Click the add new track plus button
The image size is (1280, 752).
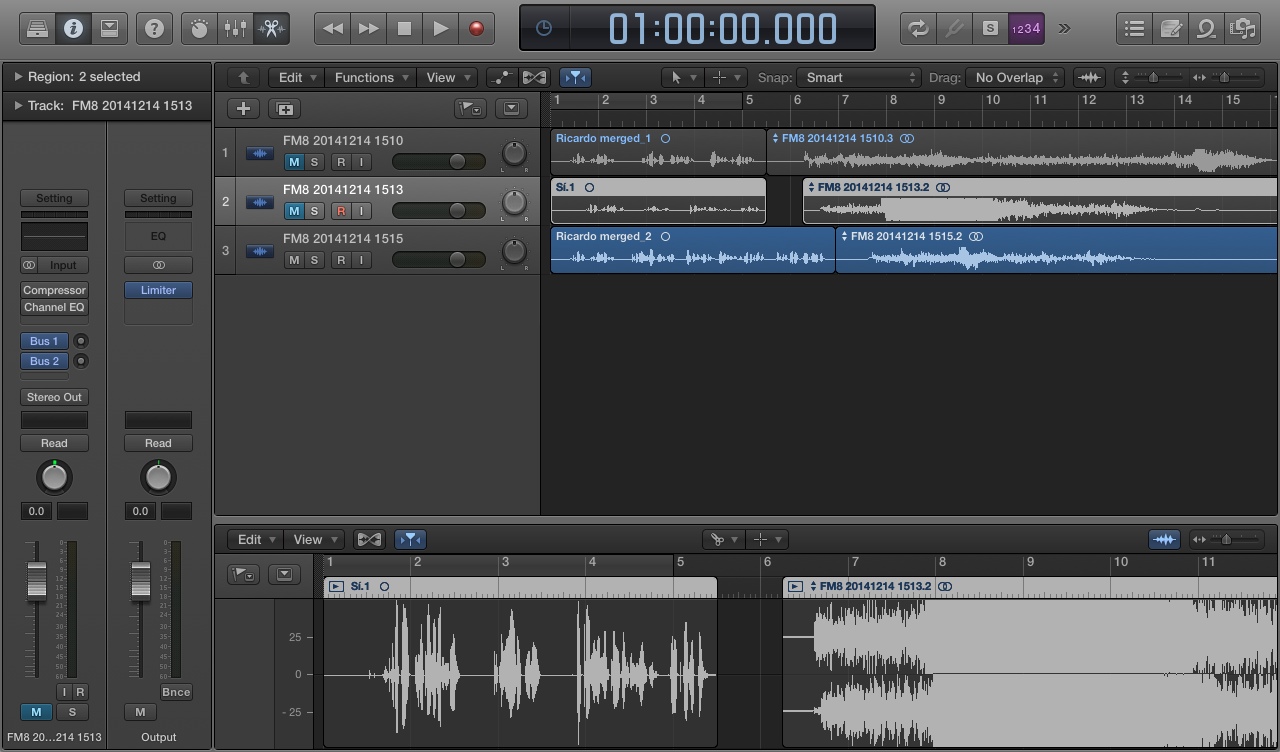point(243,109)
